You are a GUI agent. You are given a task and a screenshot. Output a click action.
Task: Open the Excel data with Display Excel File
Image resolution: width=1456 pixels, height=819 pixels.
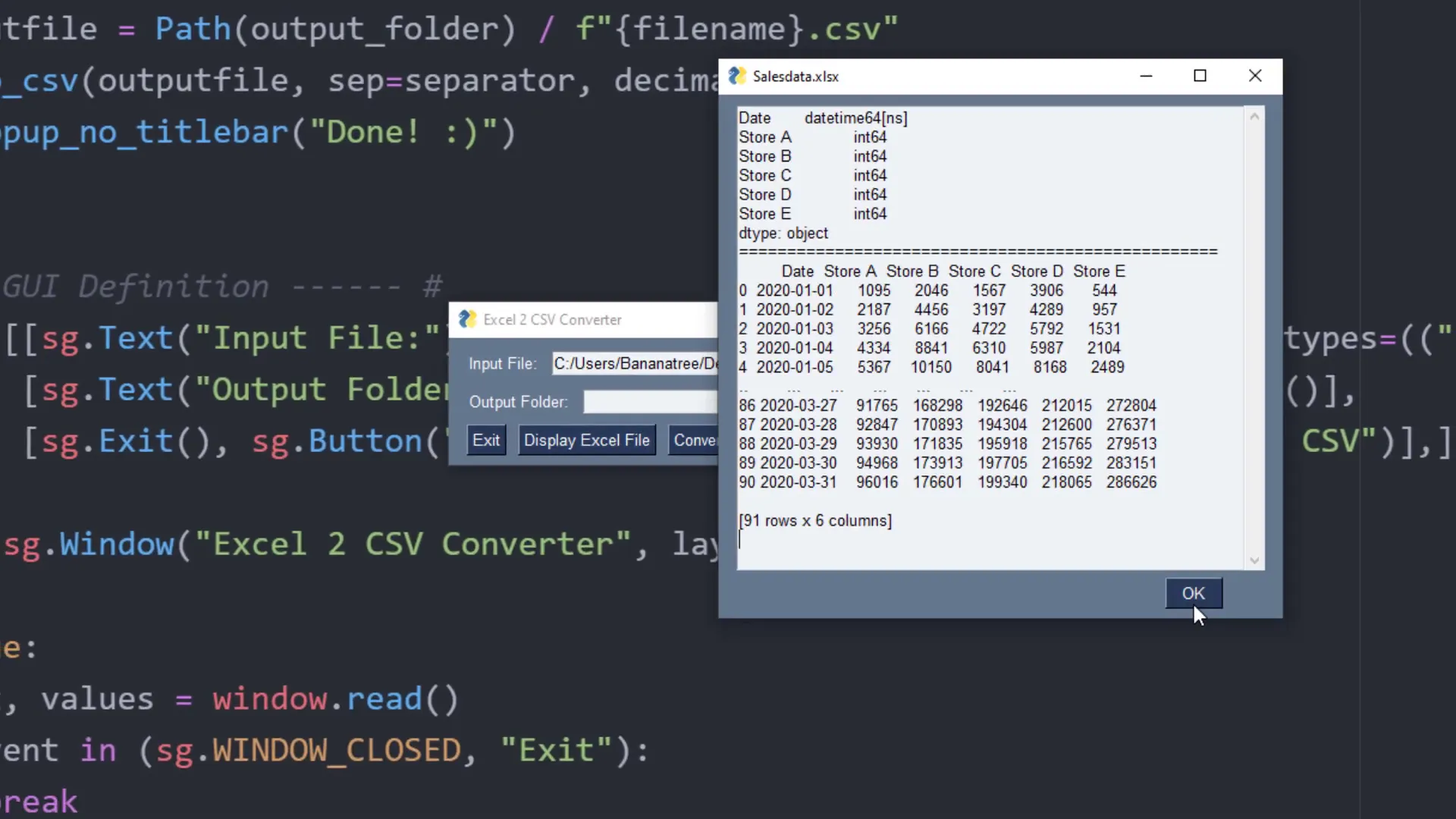(x=586, y=440)
